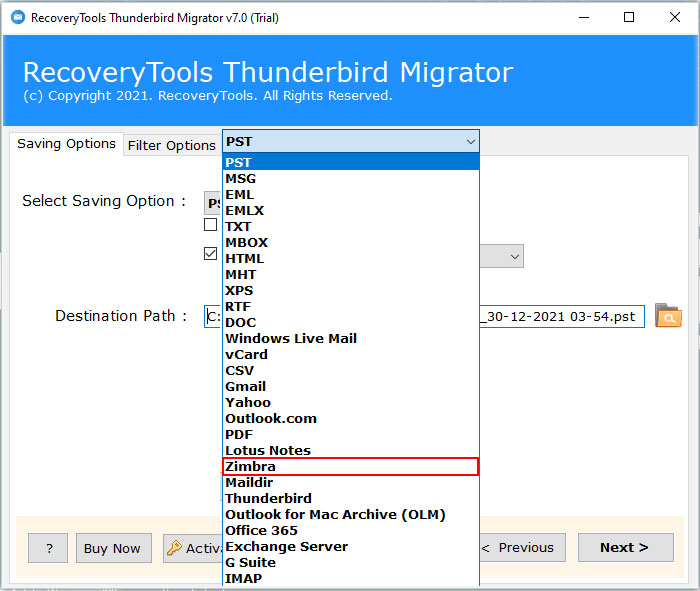Select Yahoo as the destination
The height and width of the screenshot is (591, 700).
pyautogui.click(x=350, y=403)
